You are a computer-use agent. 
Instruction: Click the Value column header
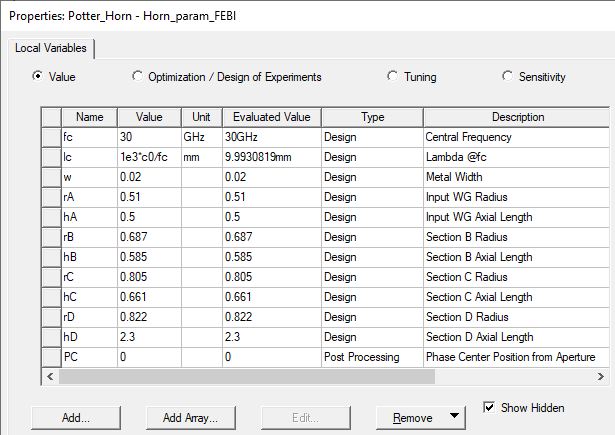149,117
